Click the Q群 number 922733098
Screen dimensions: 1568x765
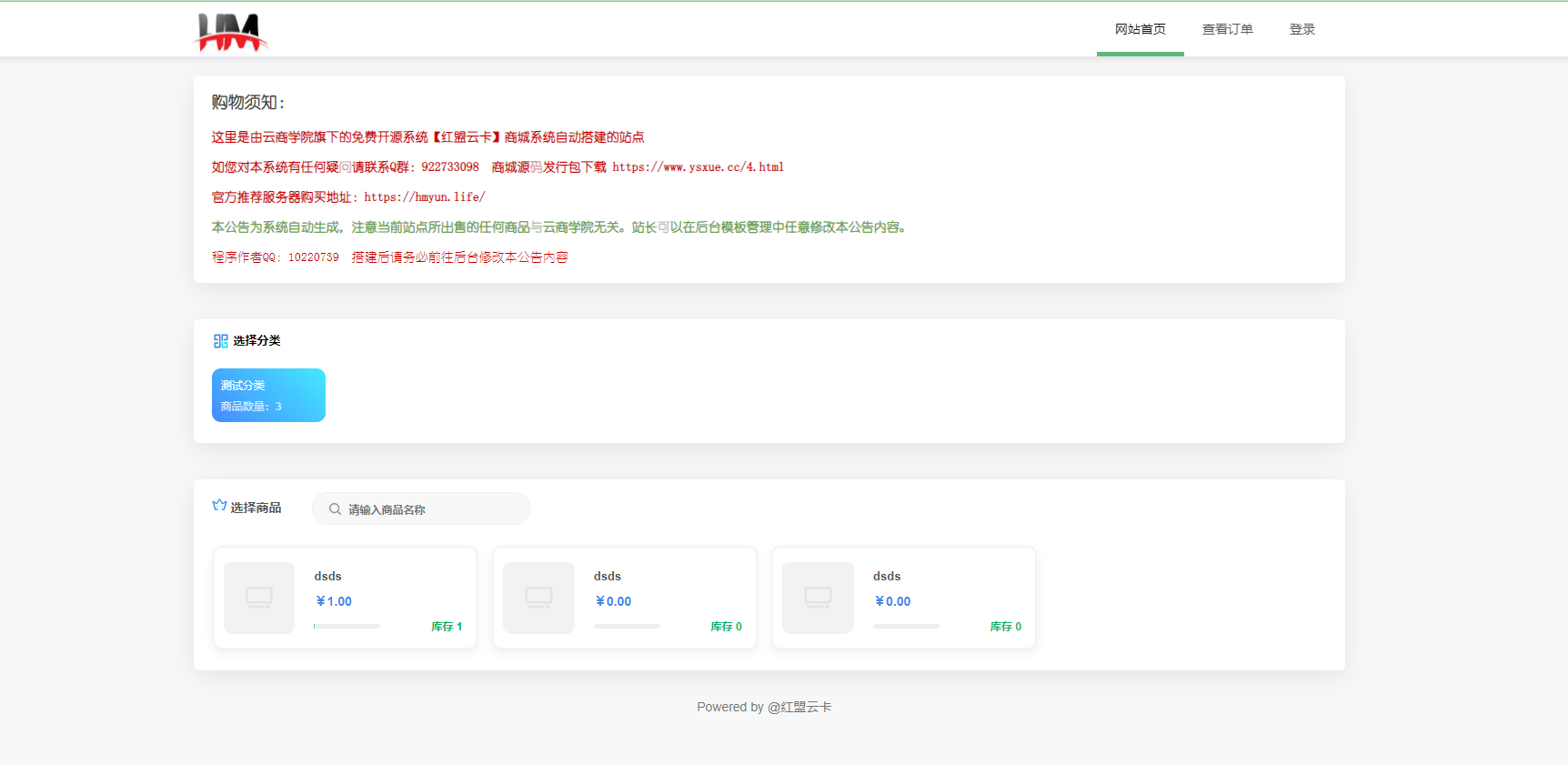(x=450, y=167)
